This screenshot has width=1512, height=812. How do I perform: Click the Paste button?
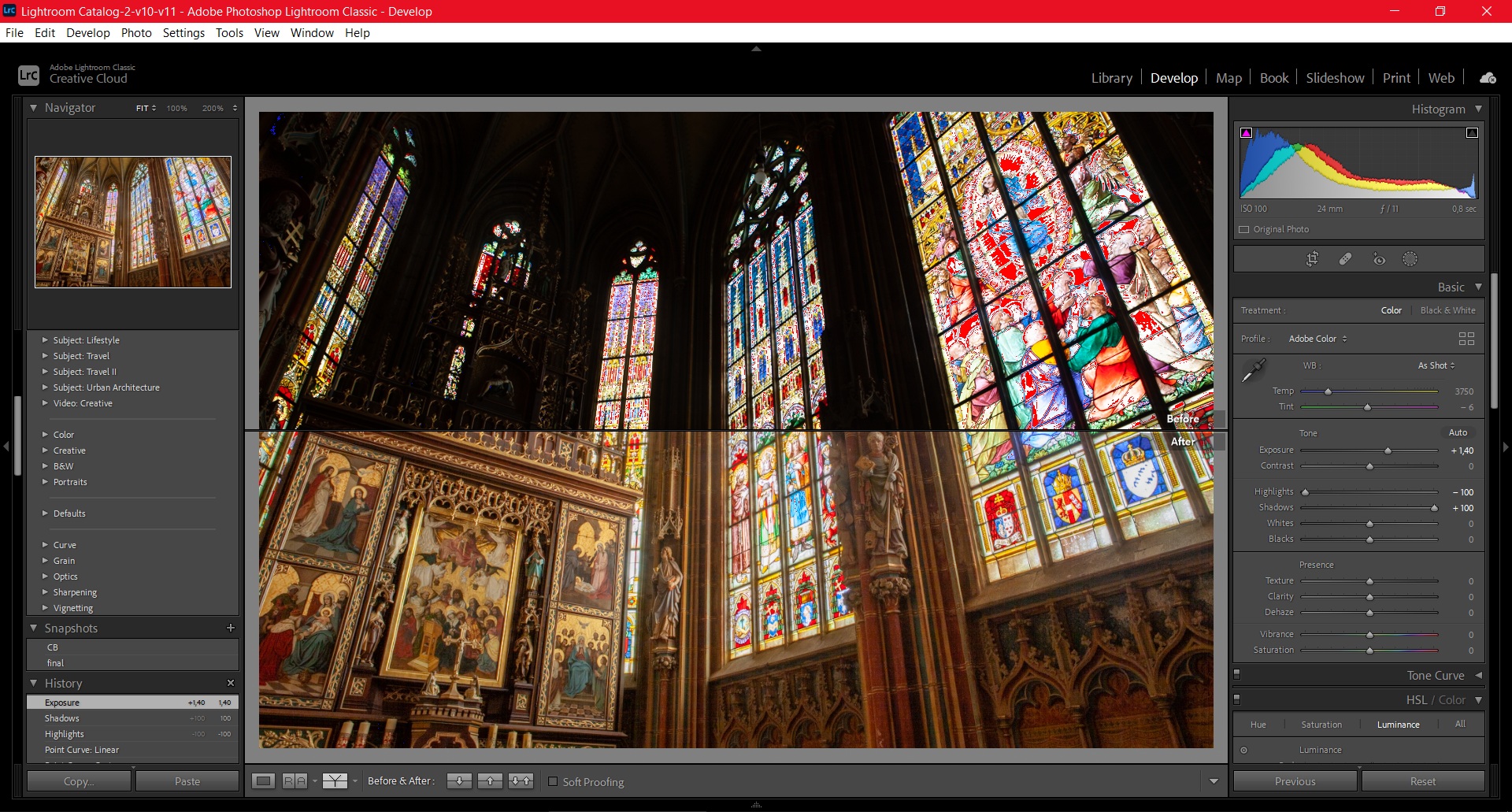[x=187, y=781]
